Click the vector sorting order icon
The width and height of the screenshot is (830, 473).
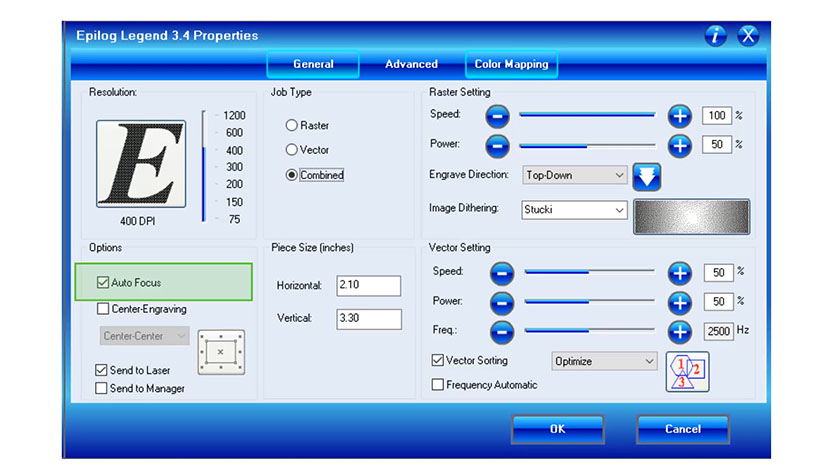pos(687,371)
